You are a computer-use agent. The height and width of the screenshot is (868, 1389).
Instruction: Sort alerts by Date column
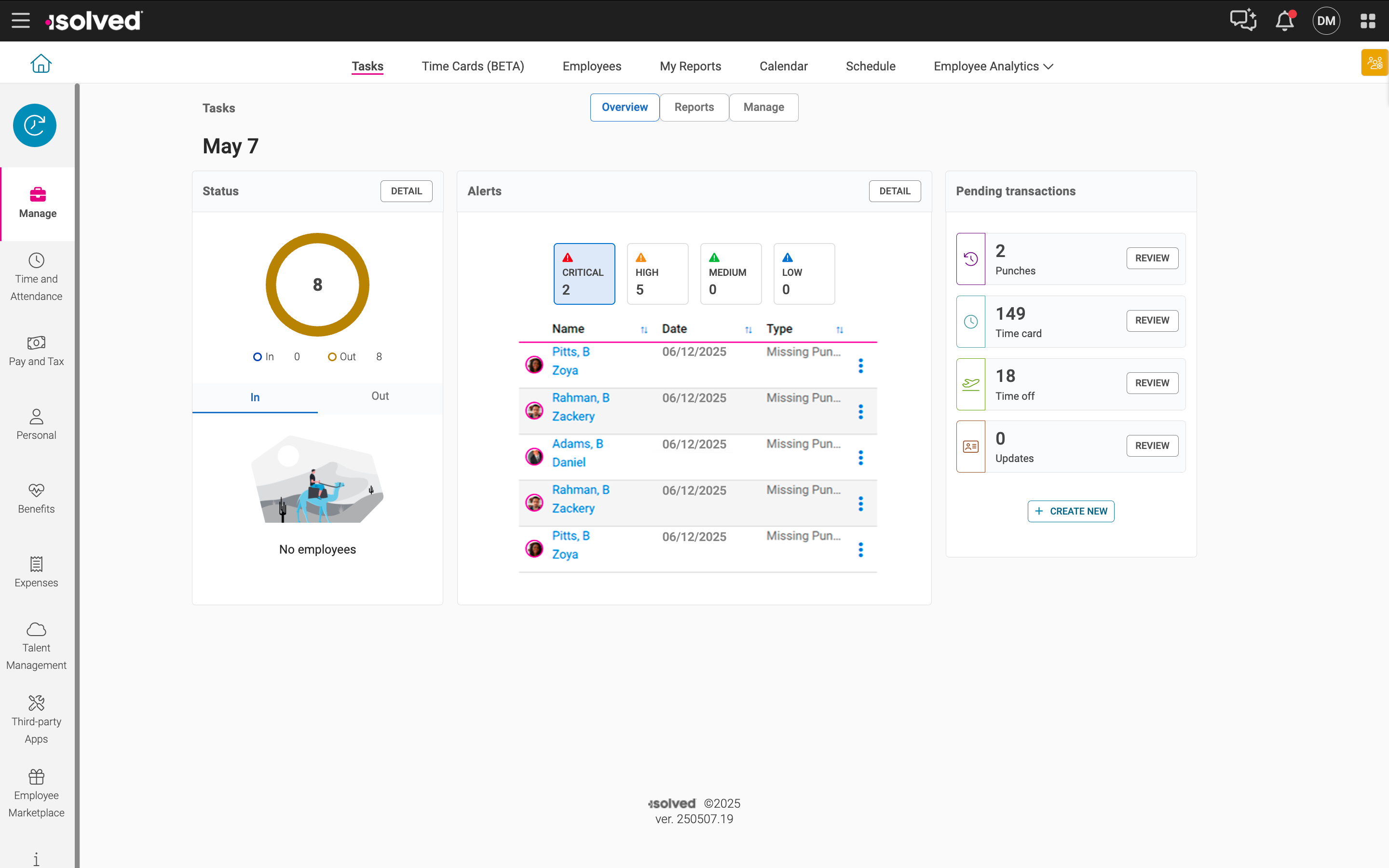[x=749, y=329]
